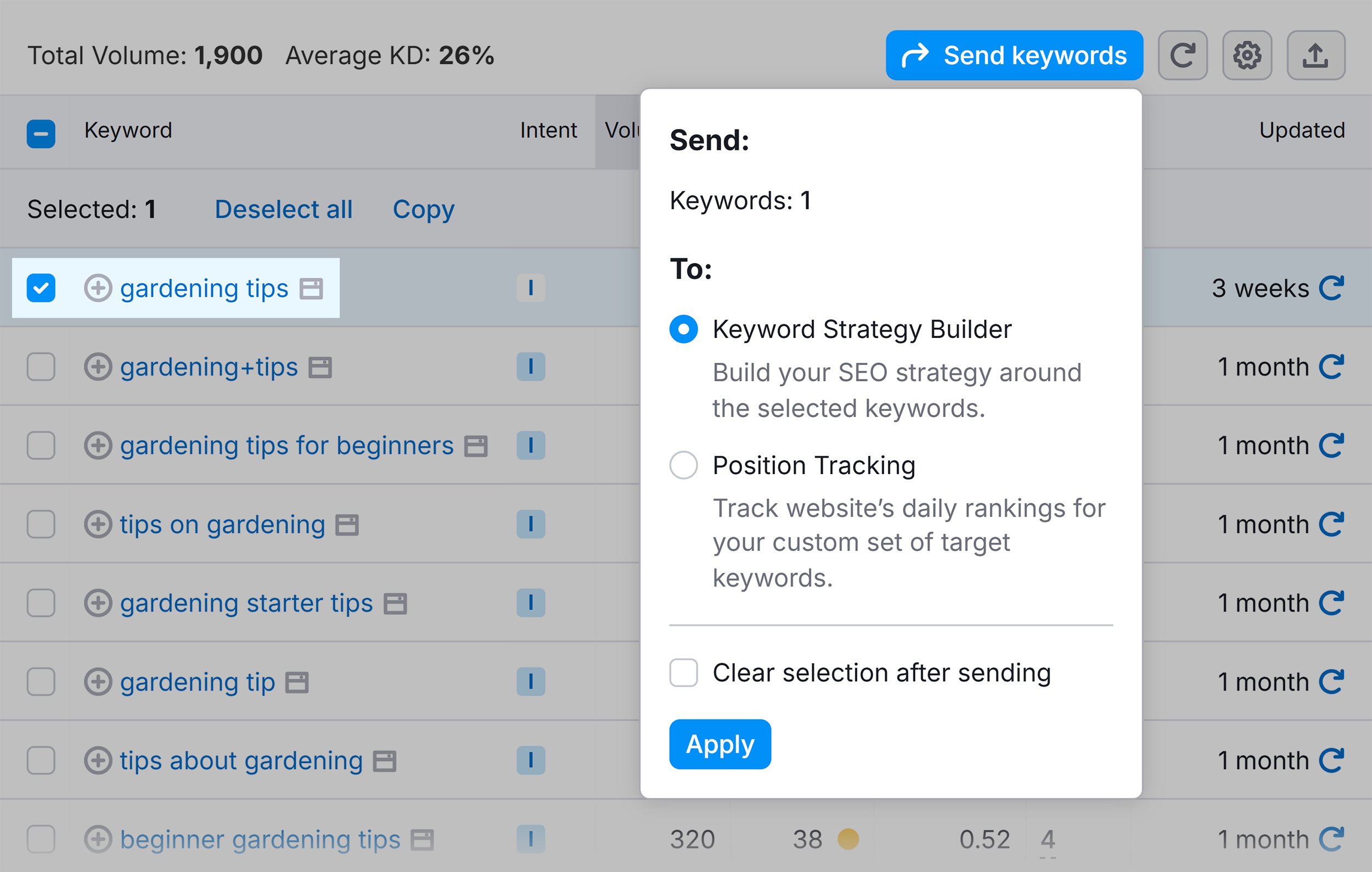This screenshot has height=872, width=1372.
Task: Uncheck the select-all header checkbox
Action: click(41, 134)
